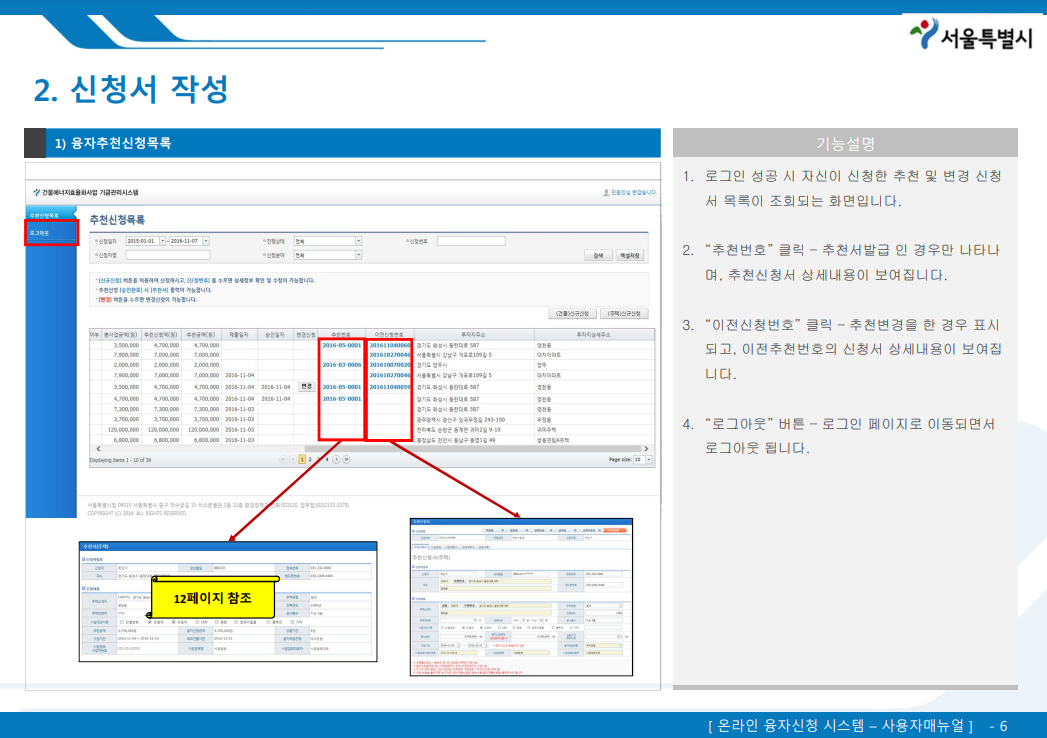
Task: Jump to the last page with the double-arrow icon
Action: tap(346, 459)
